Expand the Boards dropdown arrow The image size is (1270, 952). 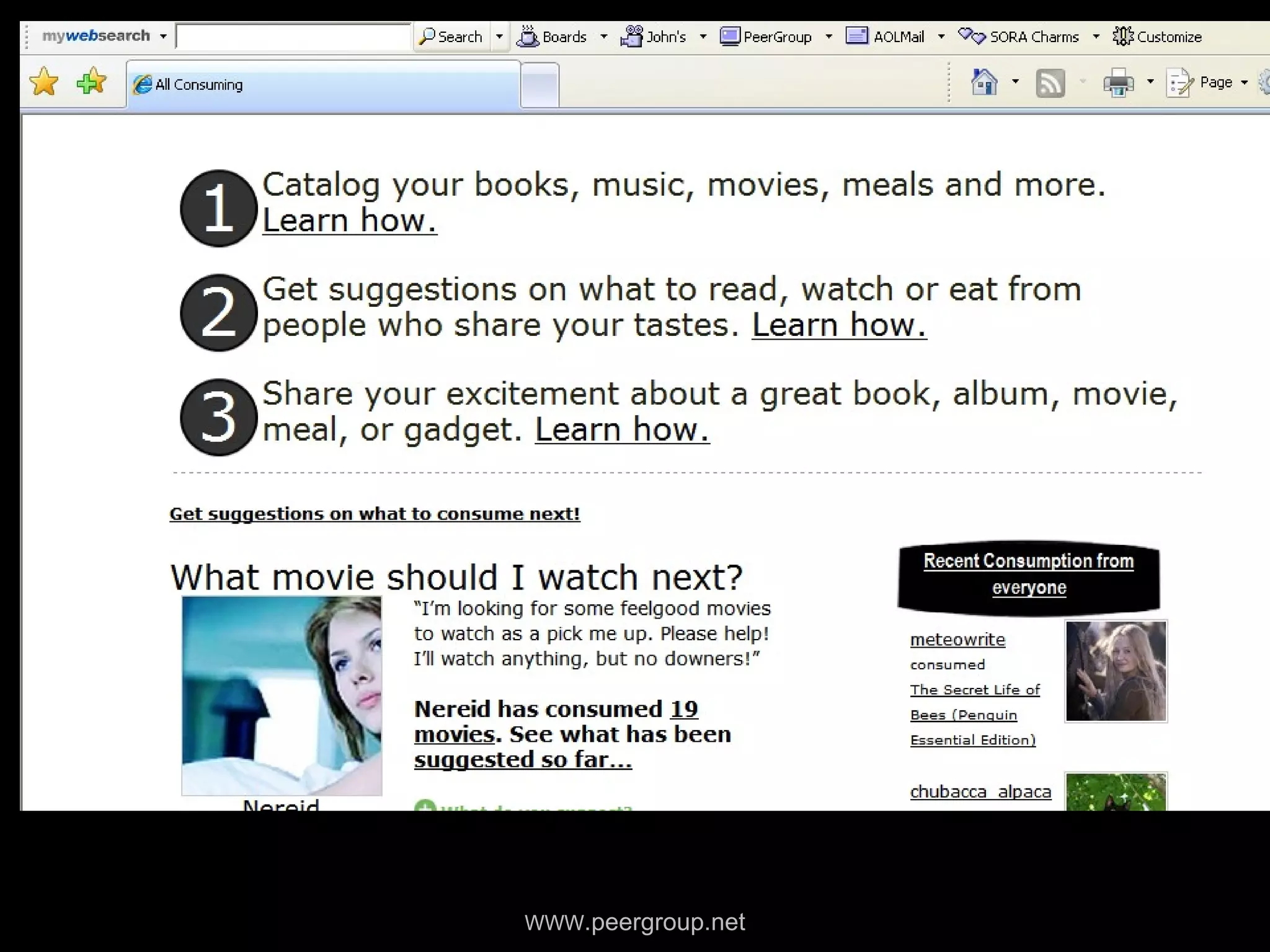pos(604,37)
